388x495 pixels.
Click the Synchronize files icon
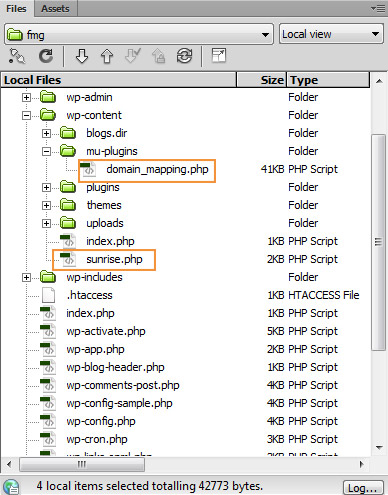pos(184,56)
